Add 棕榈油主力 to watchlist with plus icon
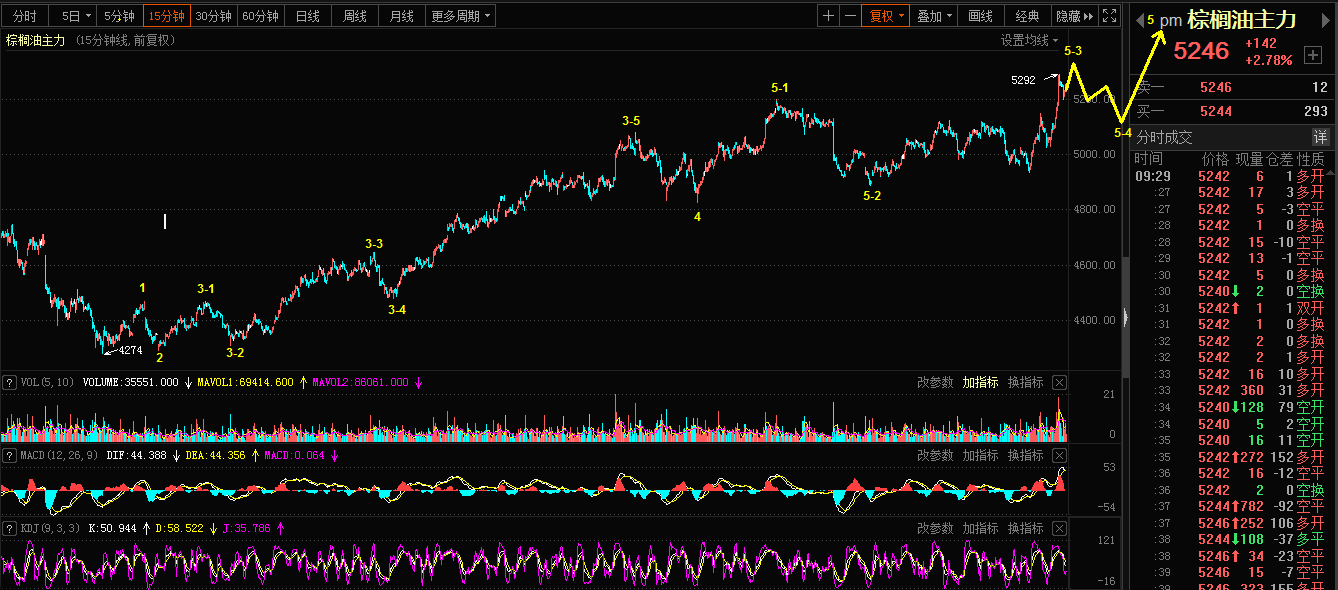Image resolution: width=1338 pixels, height=590 pixels. 1312,56
